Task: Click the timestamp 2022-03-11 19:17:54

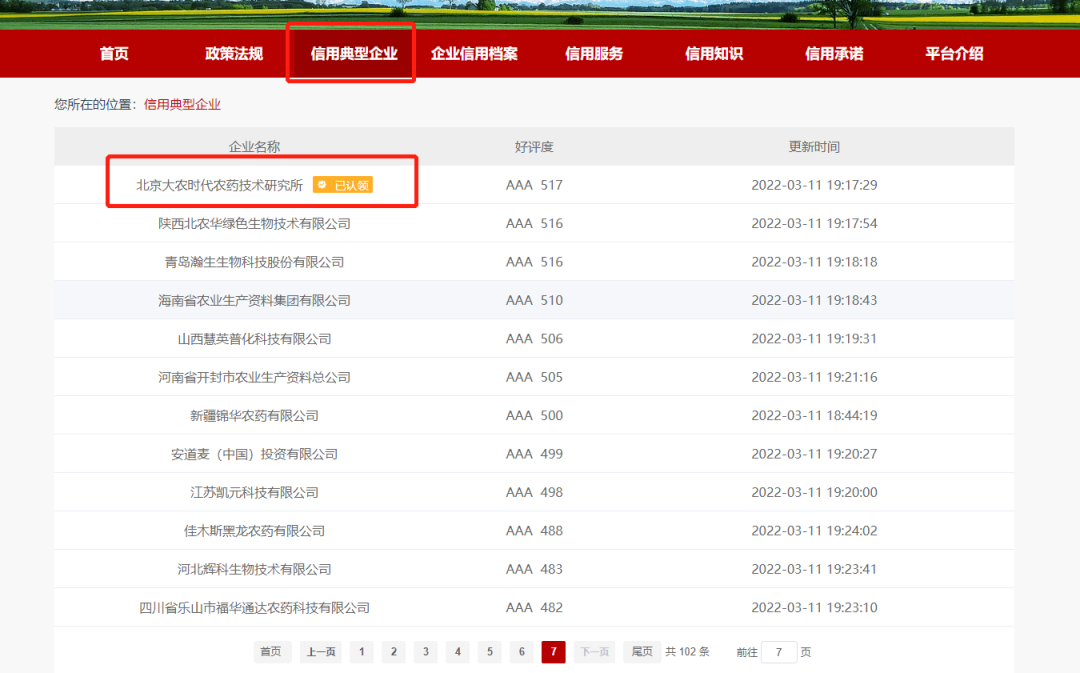Action: tap(814, 223)
